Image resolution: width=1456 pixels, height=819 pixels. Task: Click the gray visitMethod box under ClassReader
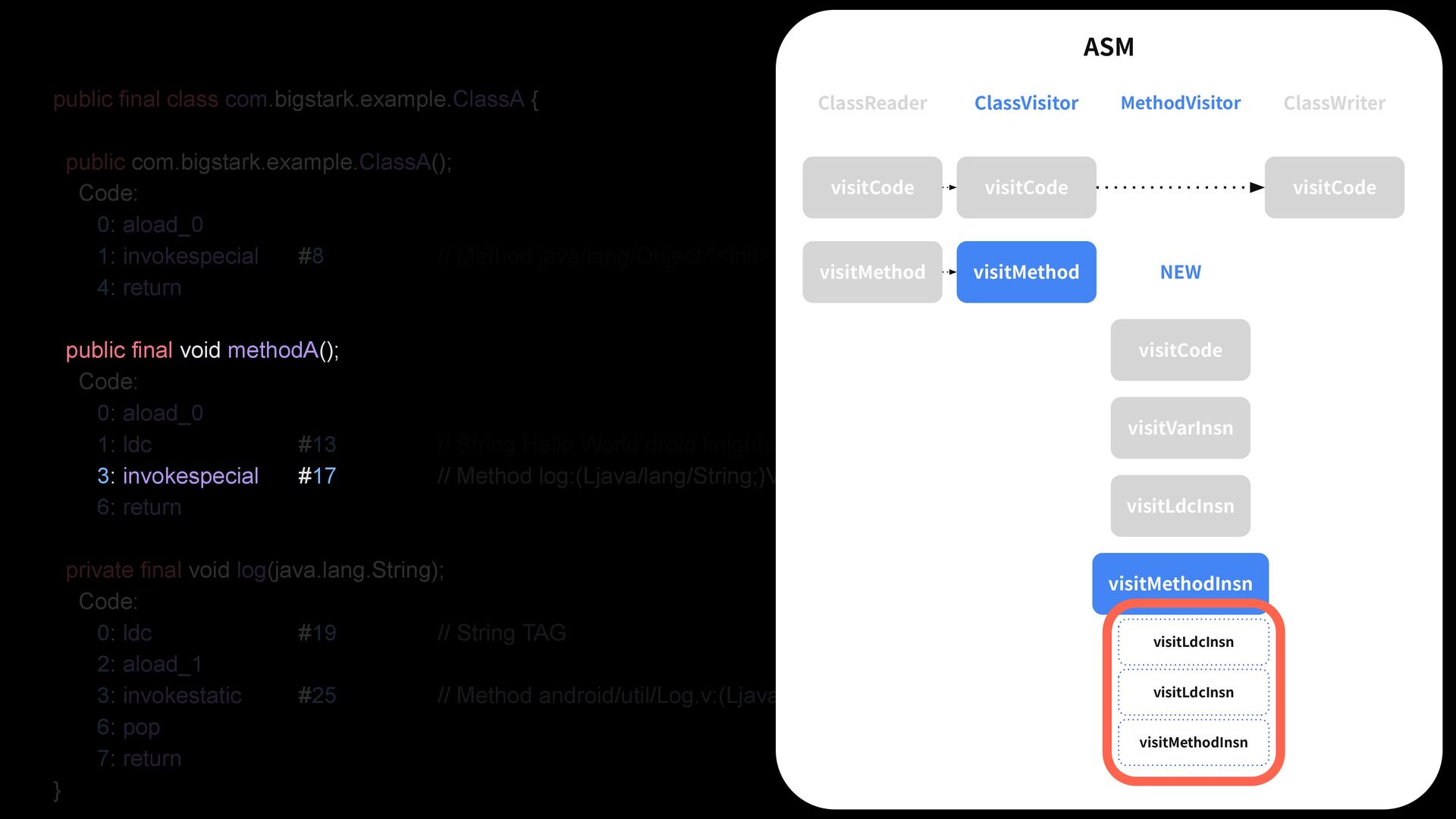872,272
